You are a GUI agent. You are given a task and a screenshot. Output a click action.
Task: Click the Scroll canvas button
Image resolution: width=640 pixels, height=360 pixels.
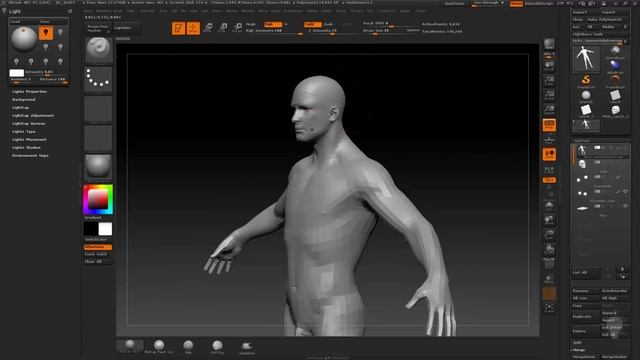(x=549, y=66)
